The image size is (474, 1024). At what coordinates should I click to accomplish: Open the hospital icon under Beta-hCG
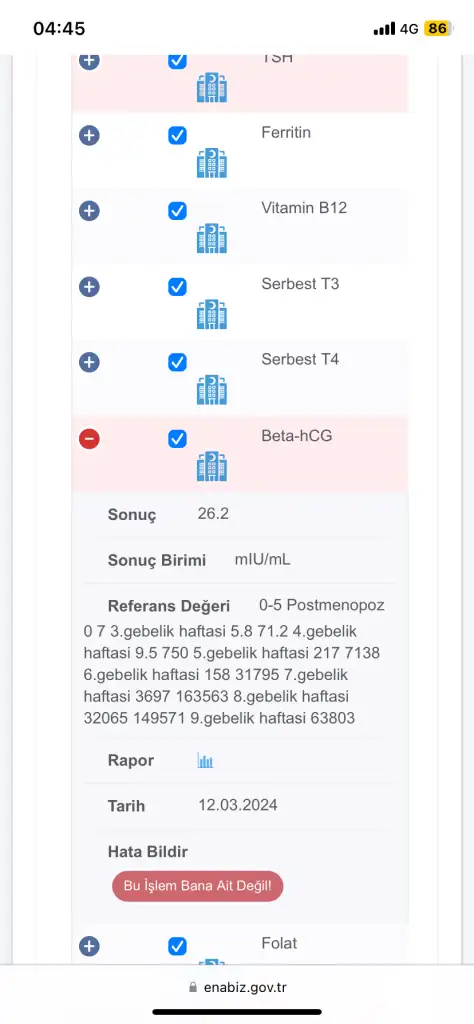tap(212, 466)
